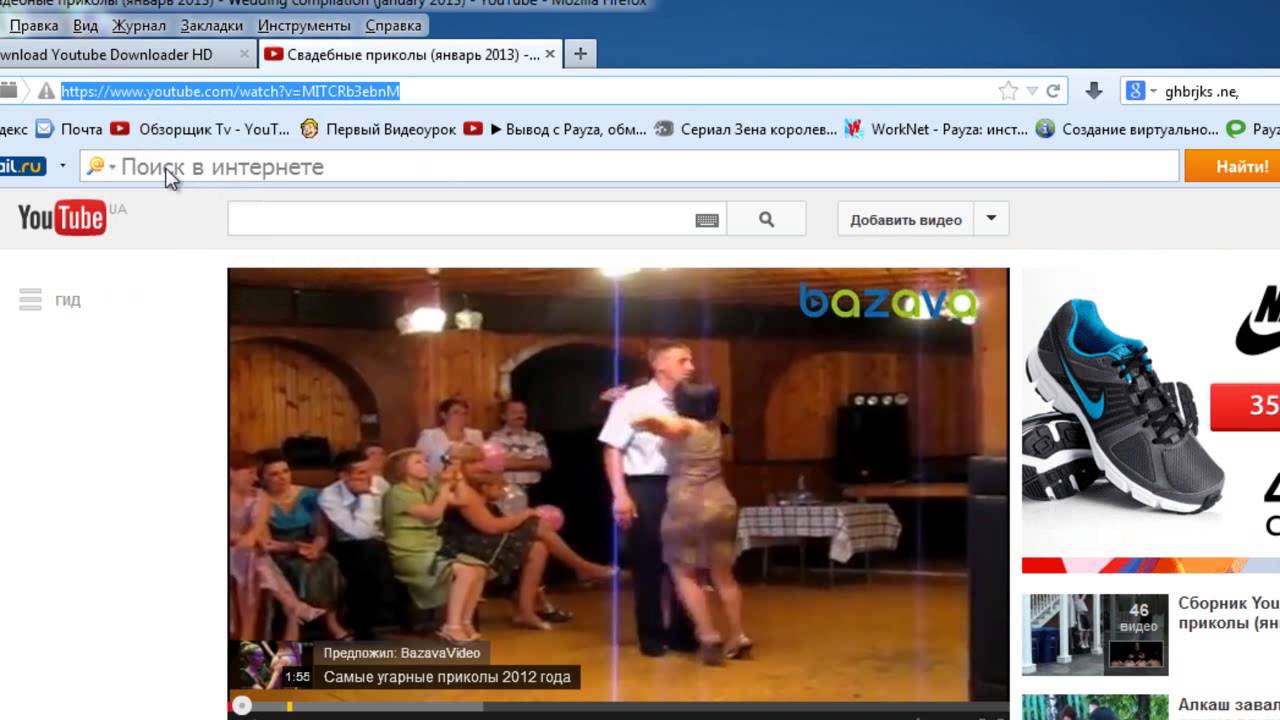Click the selected URL in the address bar

click(x=230, y=91)
